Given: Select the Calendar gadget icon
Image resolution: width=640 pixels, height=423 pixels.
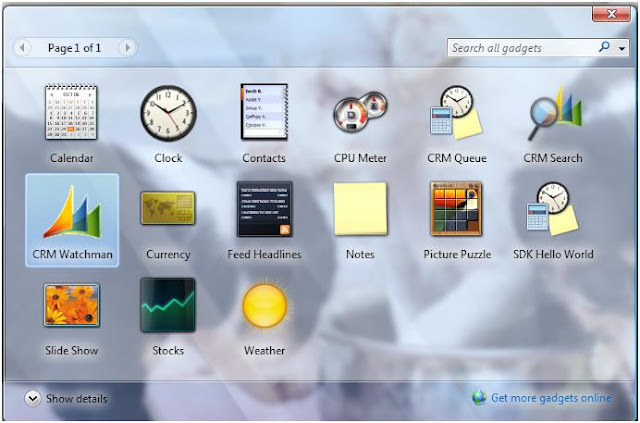Looking at the screenshot, I should (x=71, y=112).
